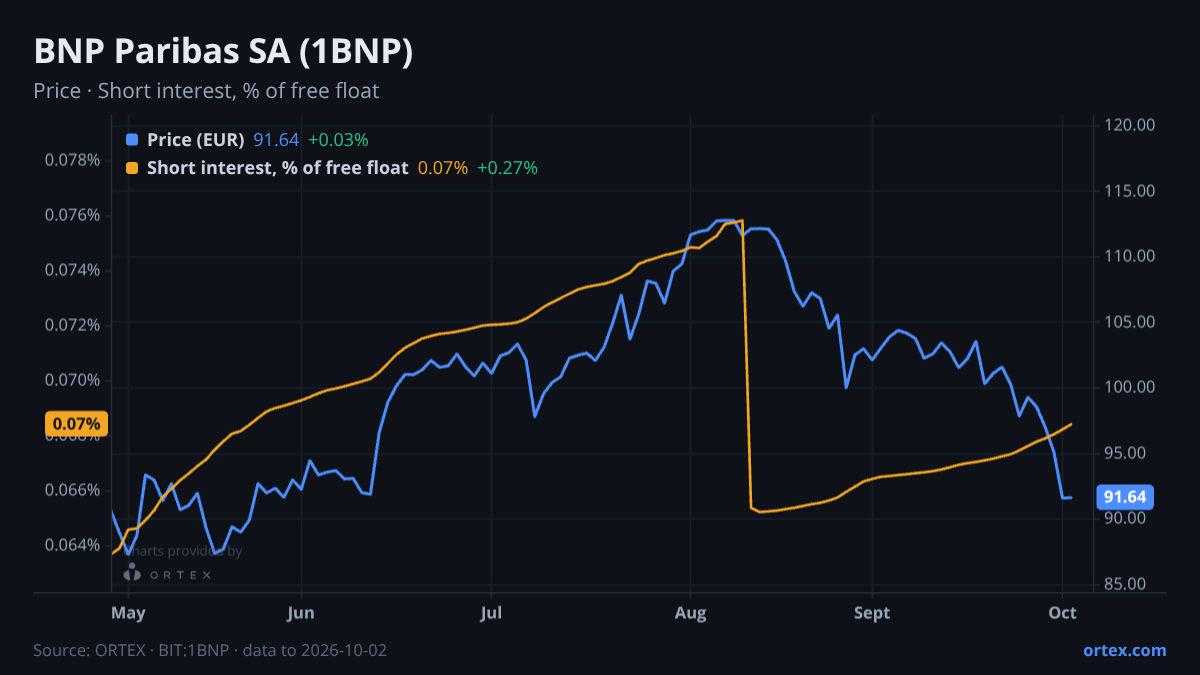The height and width of the screenshot is (675, 1200).
Task: Click the 105.00 right axis label
Action: (1130, 322)
